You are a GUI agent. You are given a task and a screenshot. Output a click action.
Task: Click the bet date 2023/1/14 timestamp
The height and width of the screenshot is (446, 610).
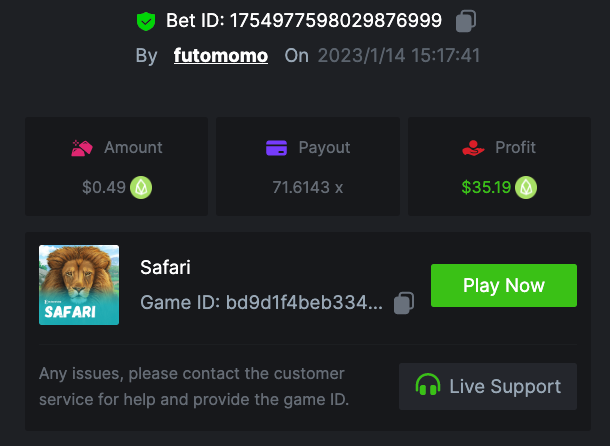(x=399, y=56)
